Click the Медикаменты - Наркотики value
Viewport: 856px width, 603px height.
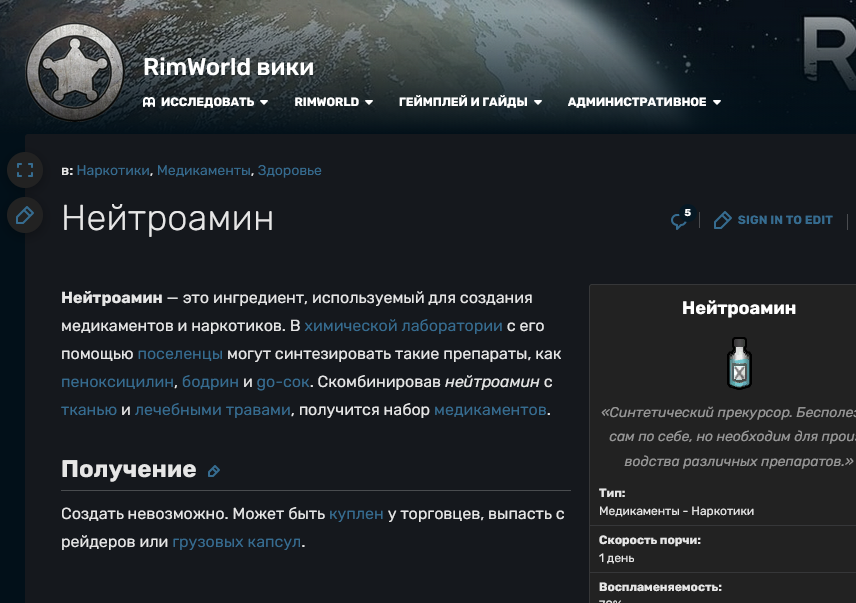pyautogui.click(x=676, y=511)
